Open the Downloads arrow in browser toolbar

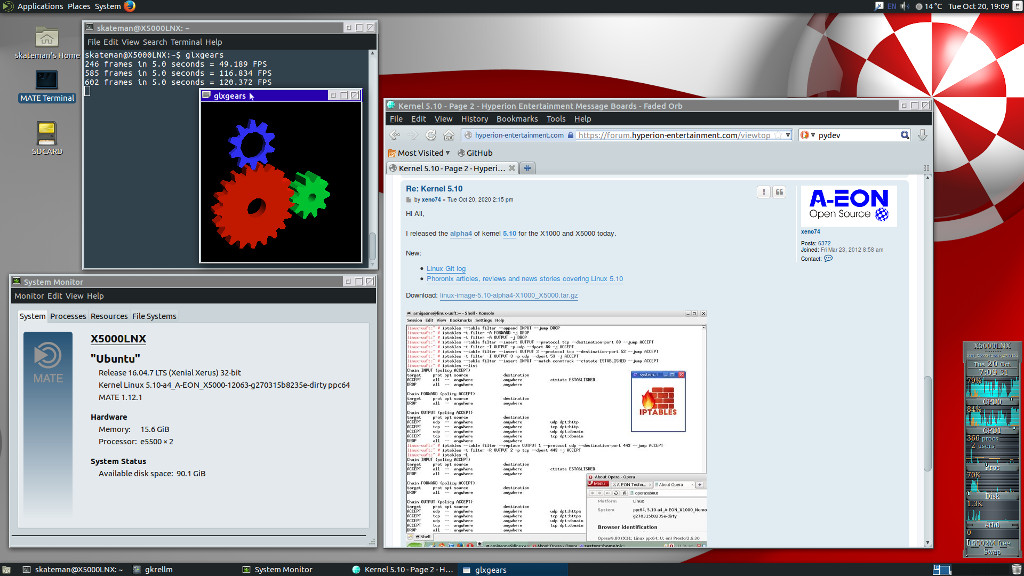(922, 135)
